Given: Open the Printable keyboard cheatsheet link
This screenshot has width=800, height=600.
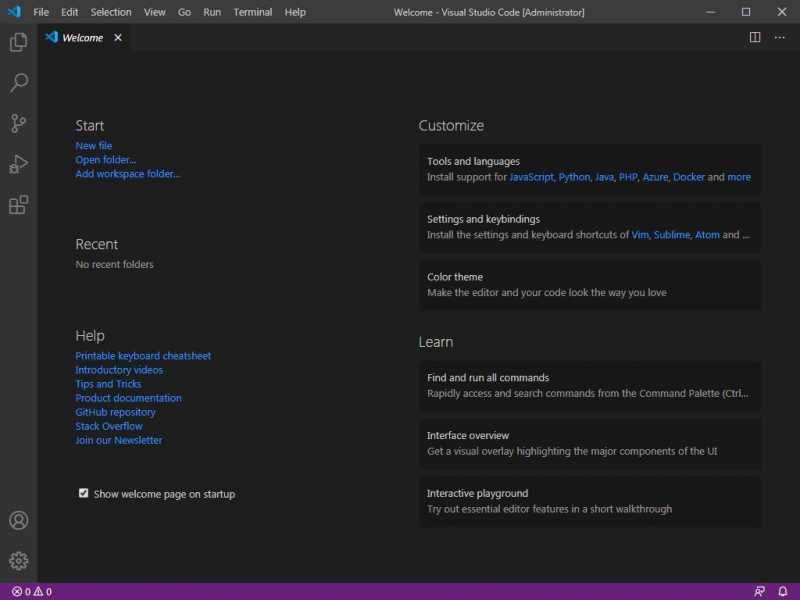Looking at the screenshot, I should coord(143,355).
